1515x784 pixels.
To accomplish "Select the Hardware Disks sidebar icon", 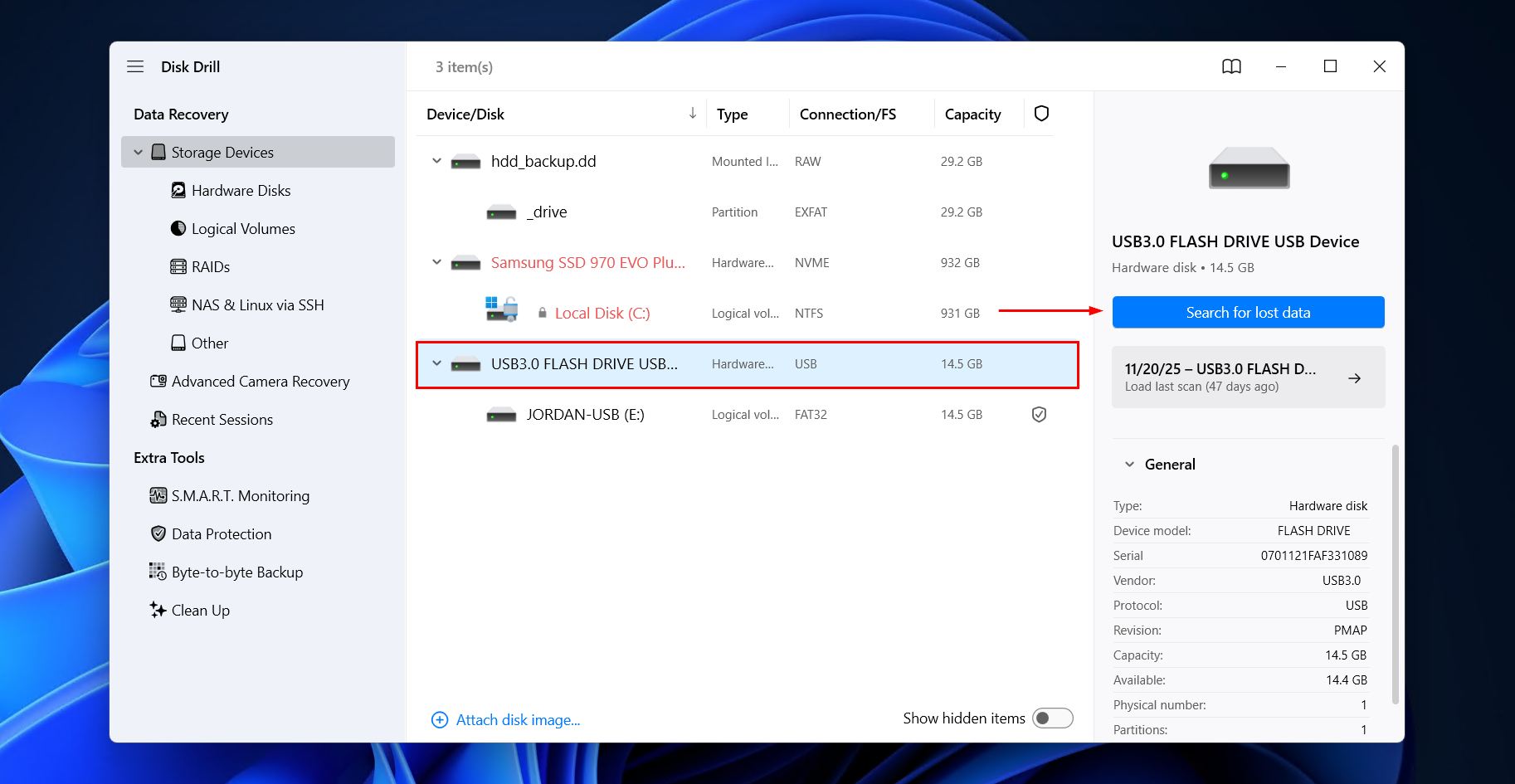I will tap(178, 190).
